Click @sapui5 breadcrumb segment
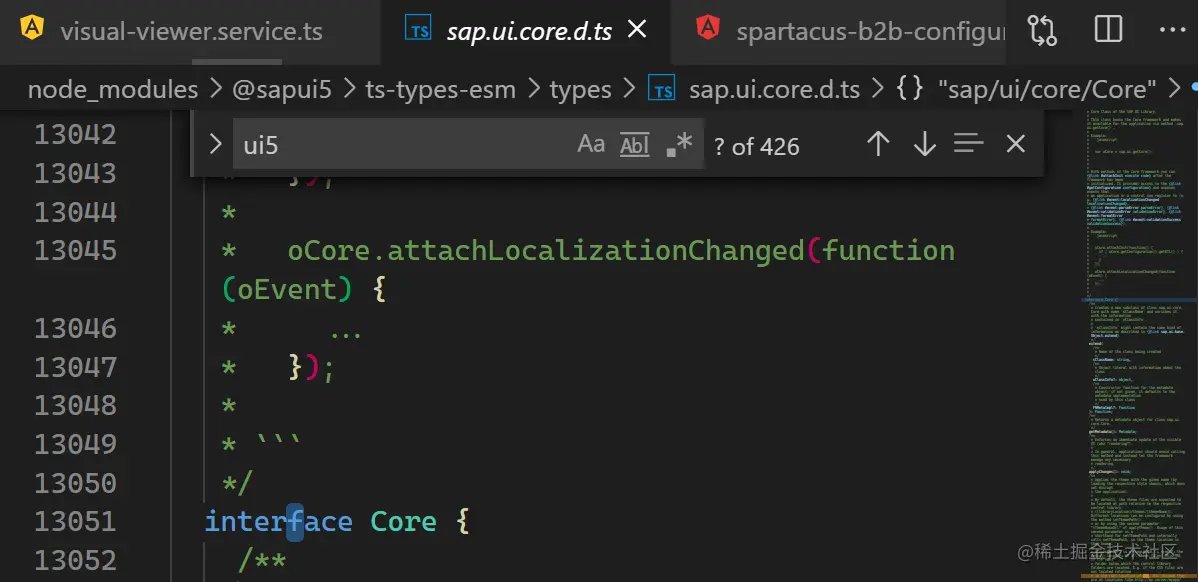Screen dimensions: 1198x582 (282, 90)
